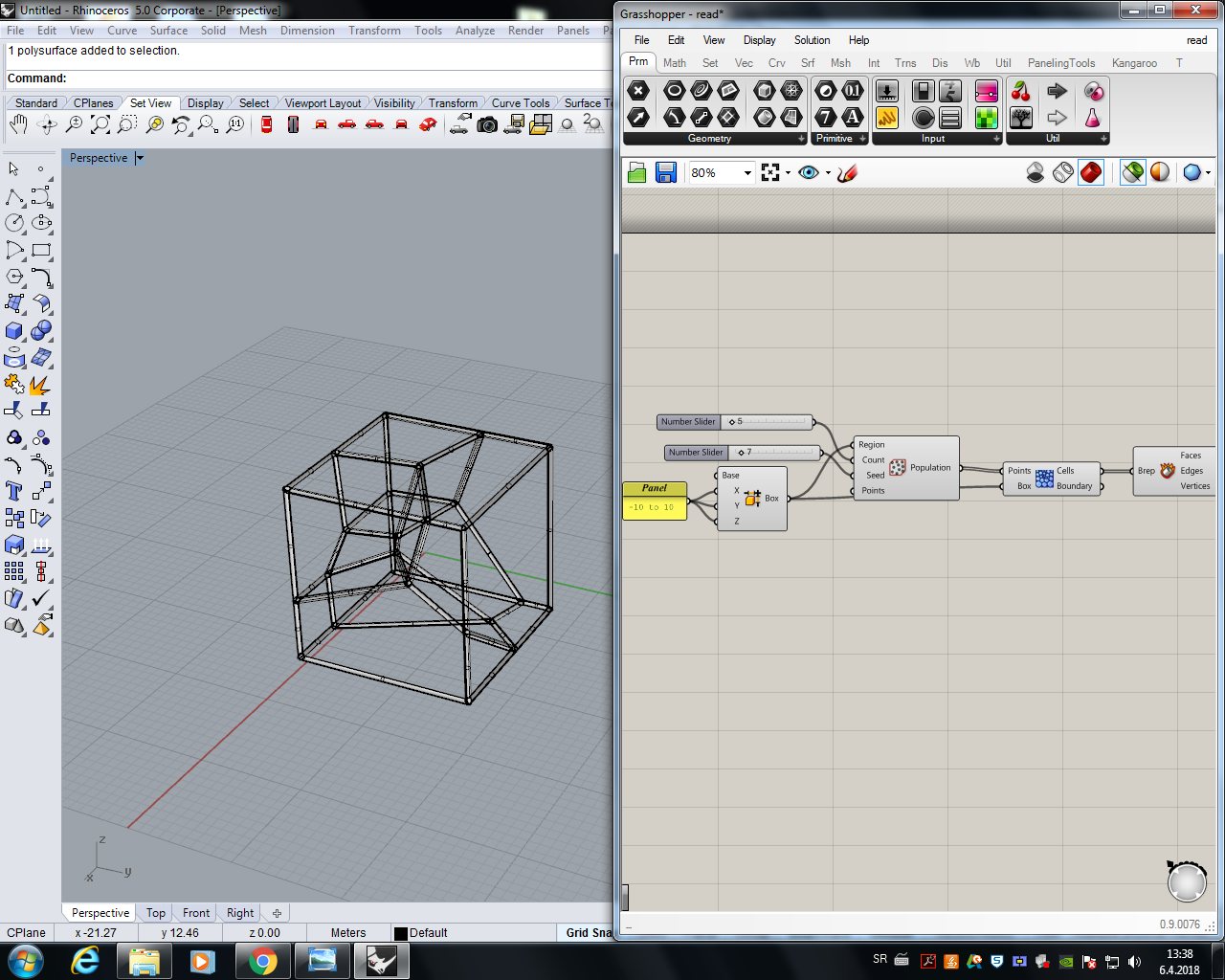
Task: Click the Array grid tool in Rhino sidebar
Action: [14, 571]
